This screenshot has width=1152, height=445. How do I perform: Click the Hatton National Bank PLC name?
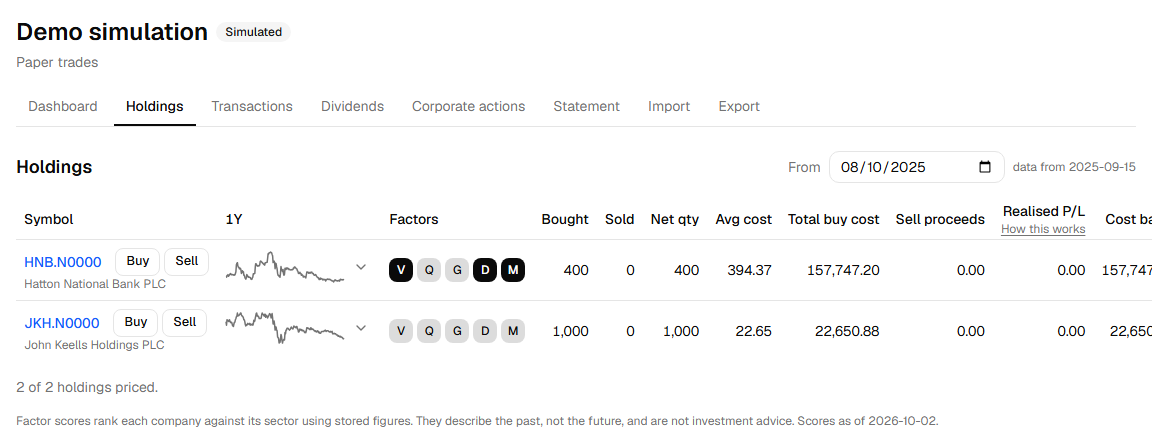96,283
